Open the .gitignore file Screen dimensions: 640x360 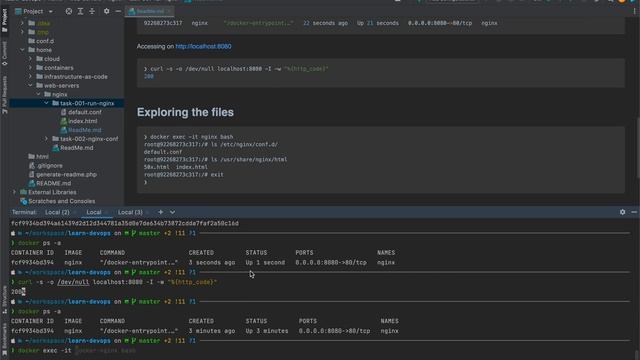[45, 166]
